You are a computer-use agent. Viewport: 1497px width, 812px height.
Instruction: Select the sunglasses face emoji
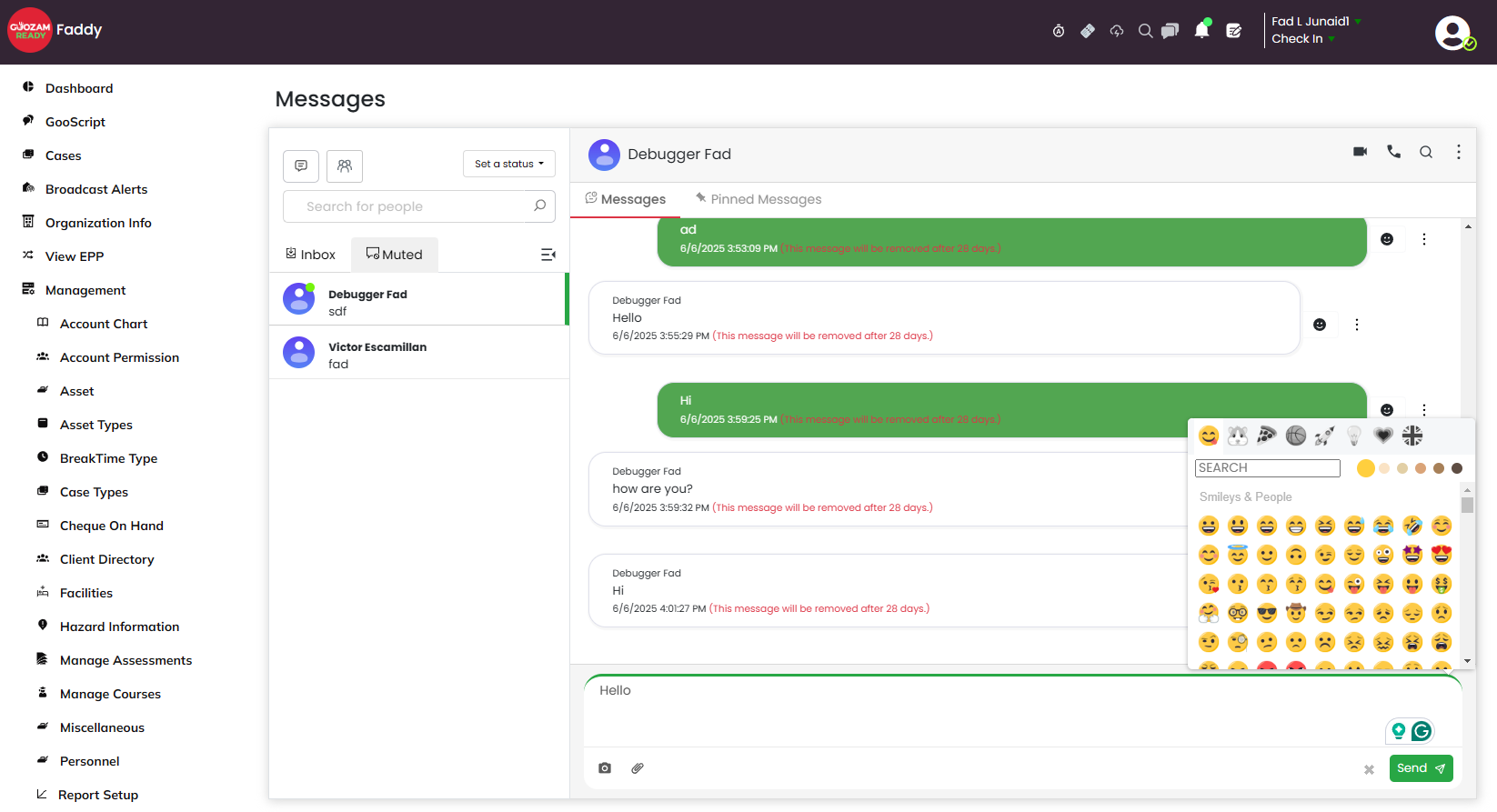pos(1267,613)
